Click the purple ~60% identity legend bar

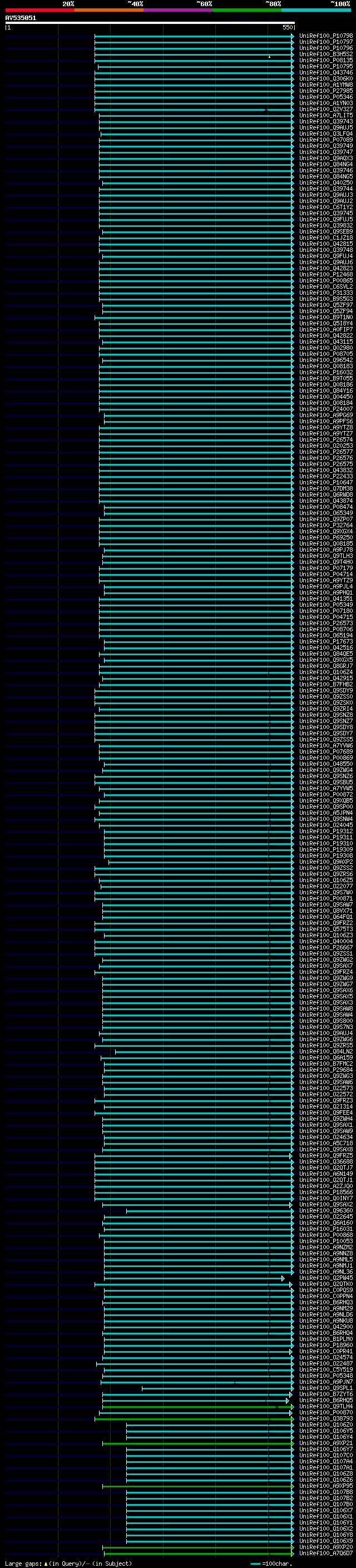(x=177, y=11)
